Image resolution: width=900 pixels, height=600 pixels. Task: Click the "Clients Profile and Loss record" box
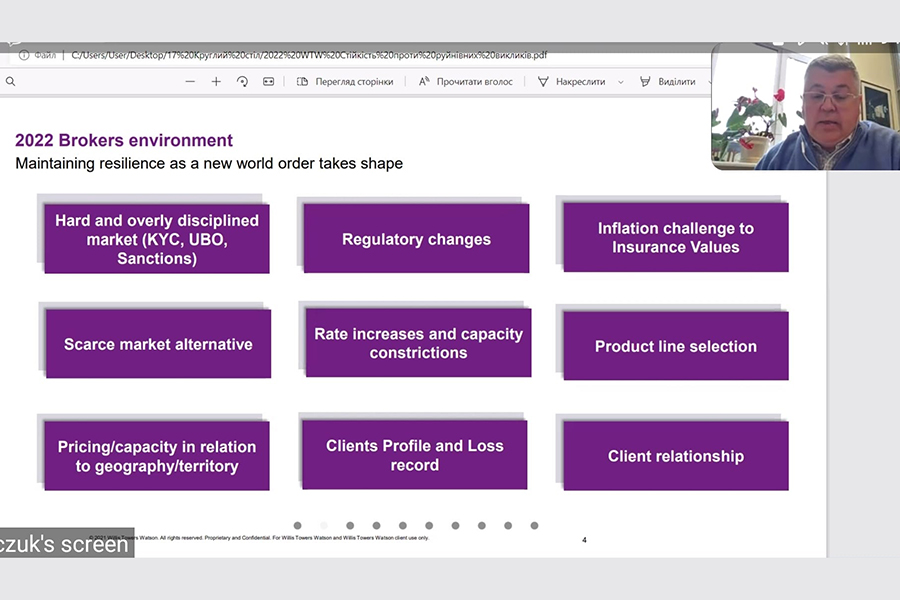coord(414,455)
